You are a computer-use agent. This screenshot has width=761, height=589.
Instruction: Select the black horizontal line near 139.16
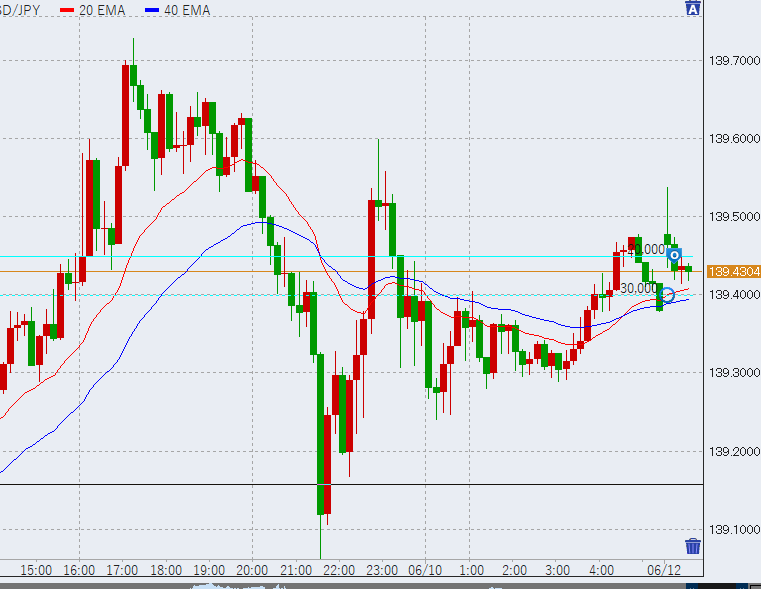[x=300, y=485]
